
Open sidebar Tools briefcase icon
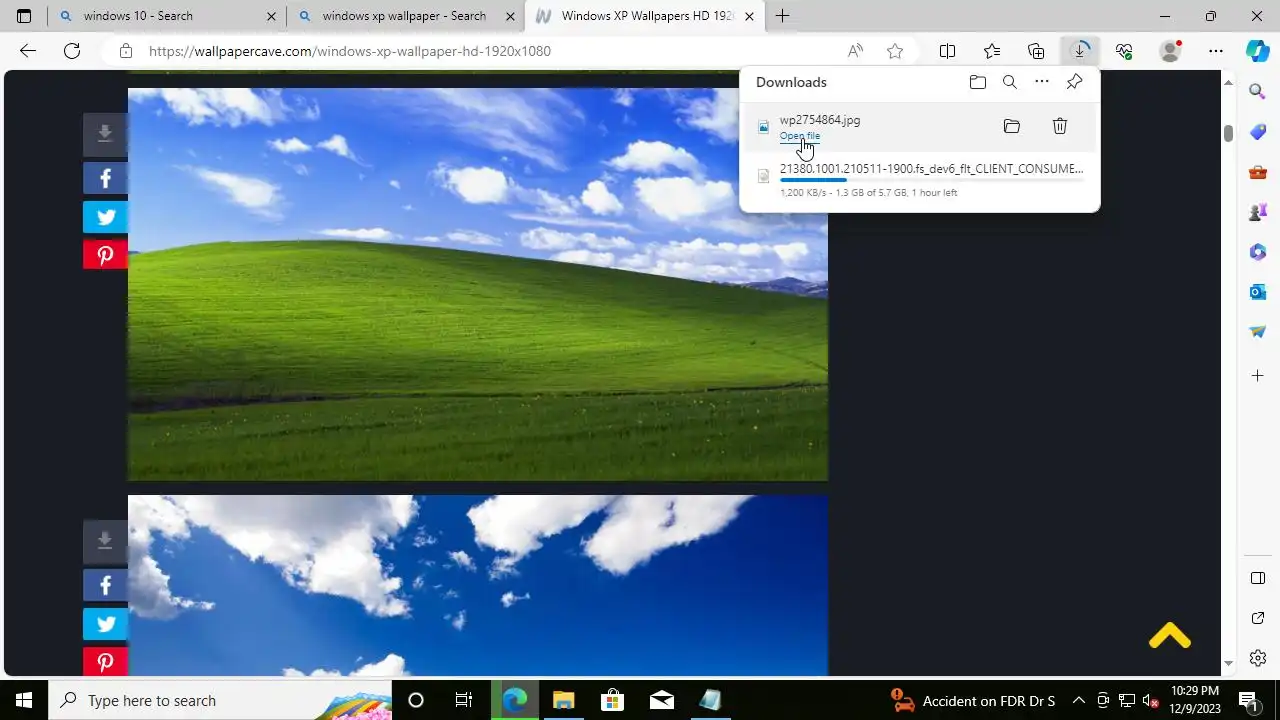pos(1258,172)
